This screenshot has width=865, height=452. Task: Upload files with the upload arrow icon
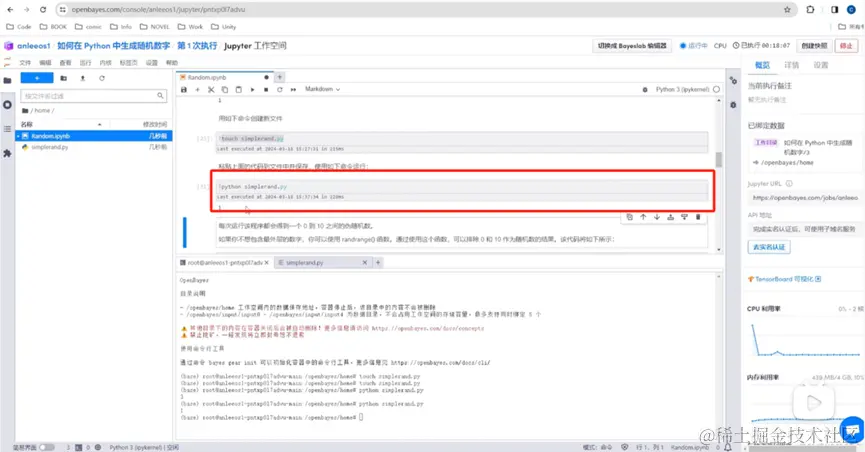pos(83,78)
